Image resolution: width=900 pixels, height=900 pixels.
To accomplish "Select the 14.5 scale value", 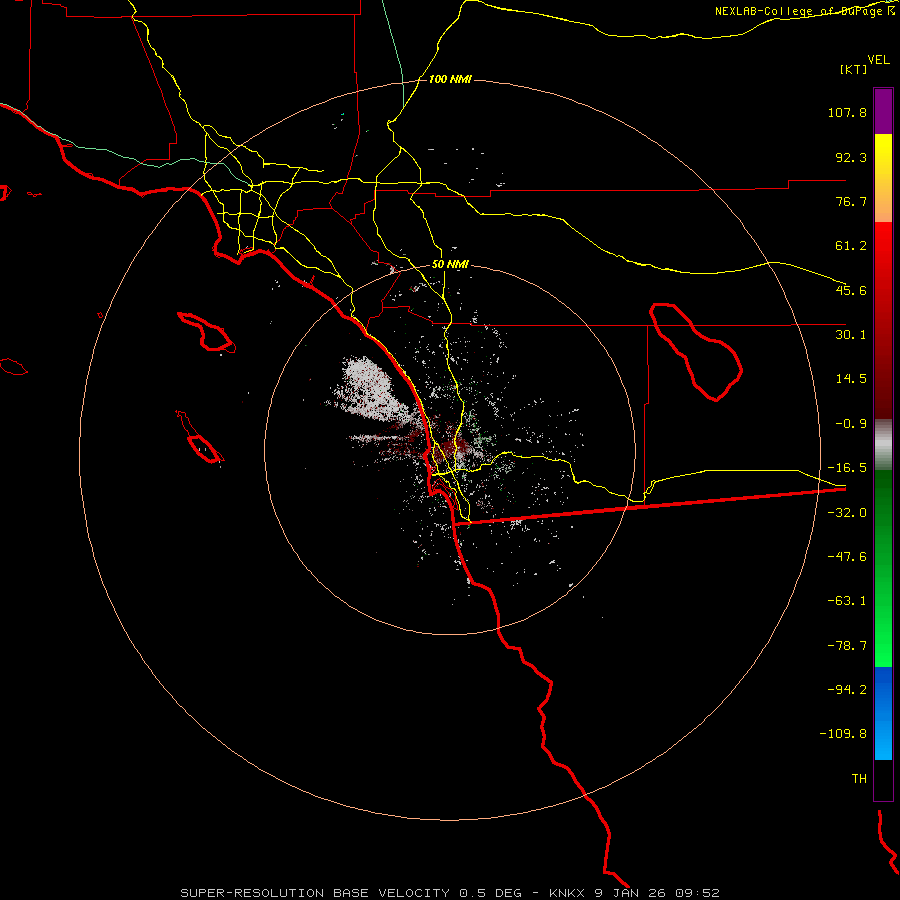I will pyautogui.click(x=851, y=379).
